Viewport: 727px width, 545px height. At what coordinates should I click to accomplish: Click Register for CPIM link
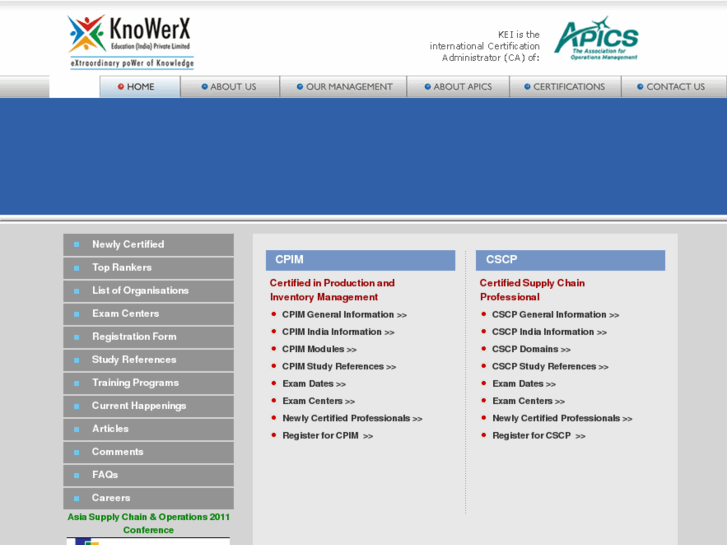[328, 436]
